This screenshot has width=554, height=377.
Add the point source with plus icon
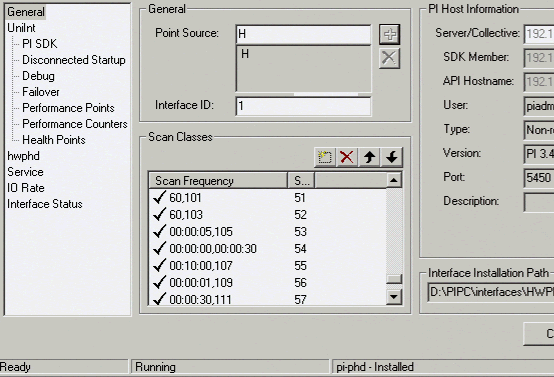[x=389, y=34]
